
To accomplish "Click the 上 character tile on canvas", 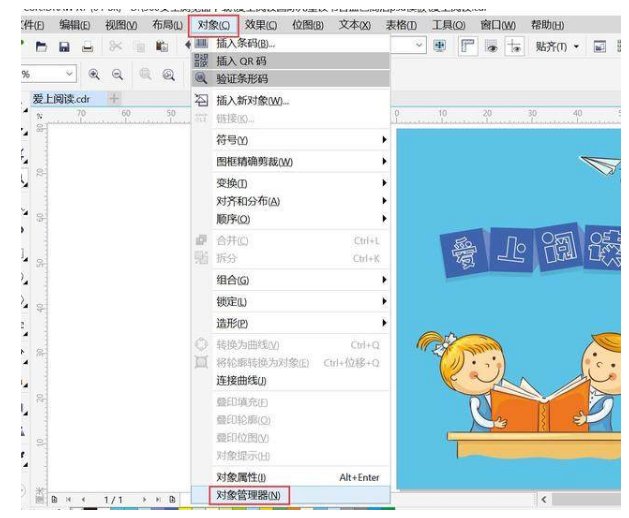I will tap(512, 250).
